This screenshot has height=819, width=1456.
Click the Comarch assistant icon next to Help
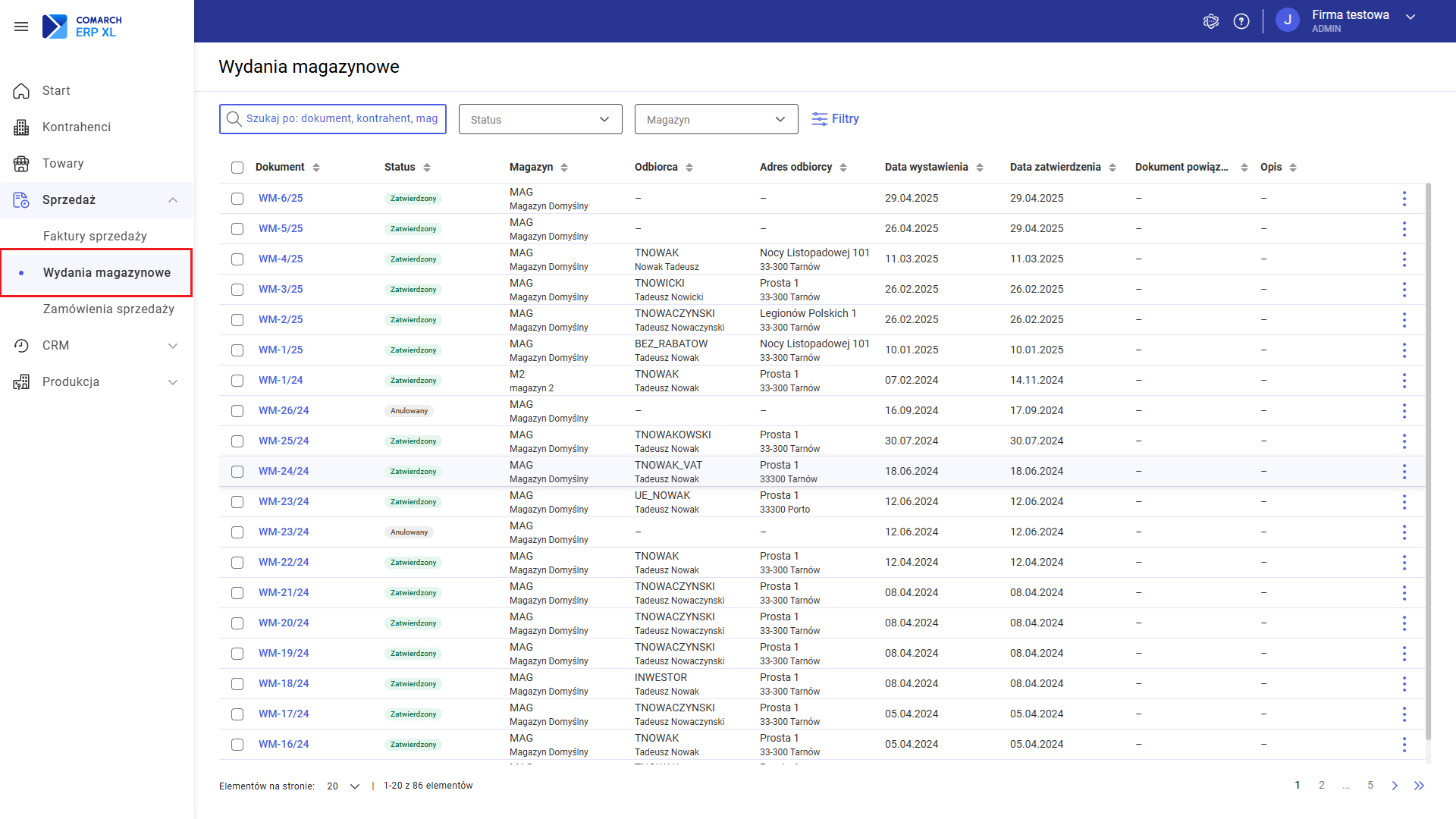[1211, 21]
